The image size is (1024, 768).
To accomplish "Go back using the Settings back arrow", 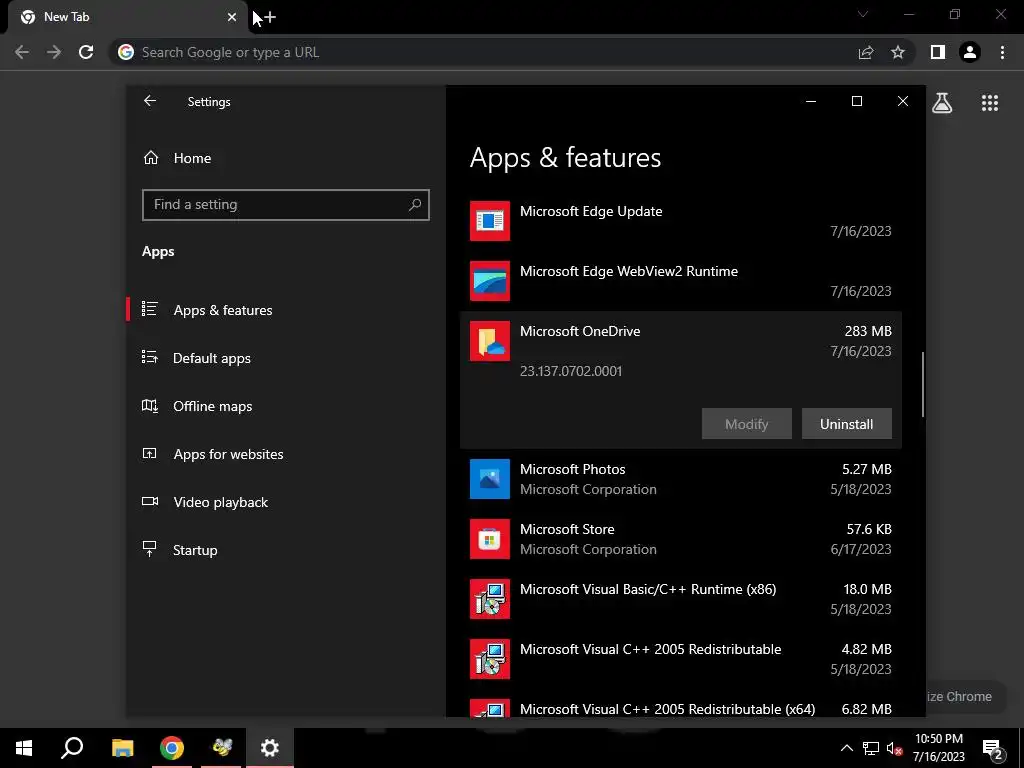I will [x=150, y=101].
